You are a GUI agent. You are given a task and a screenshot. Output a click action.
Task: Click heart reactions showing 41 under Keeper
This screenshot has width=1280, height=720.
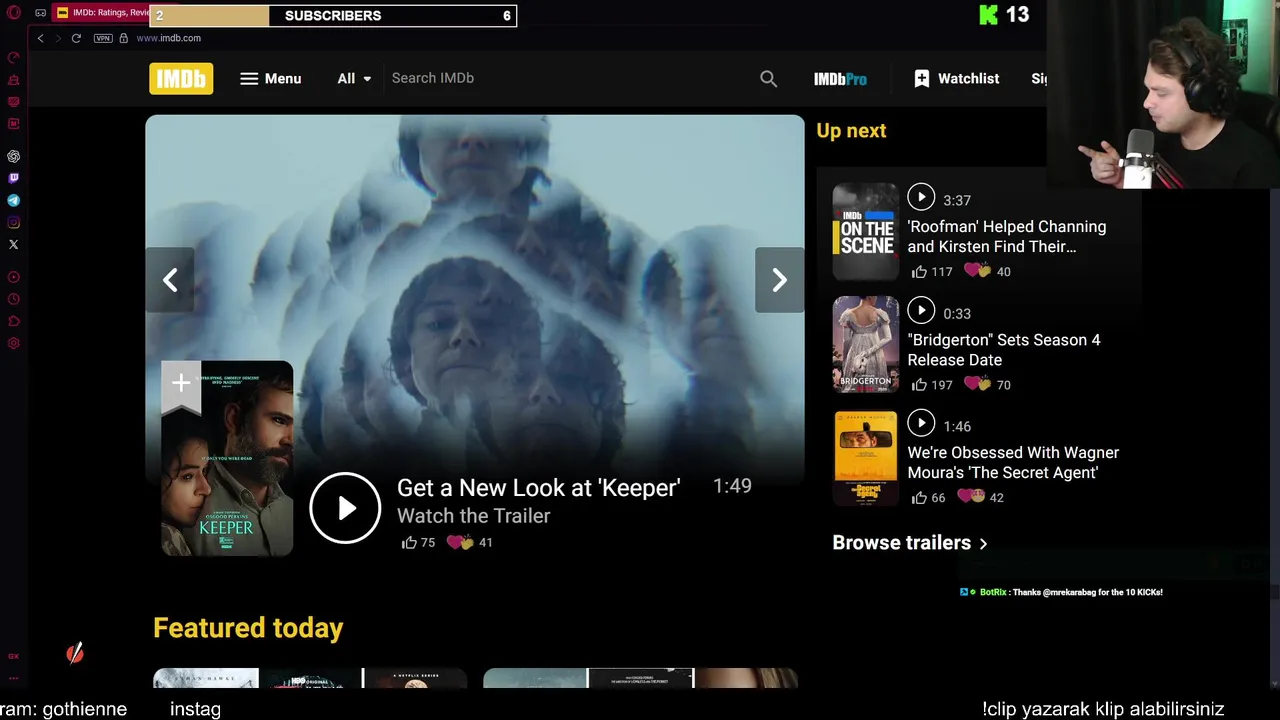pos(470,542)
